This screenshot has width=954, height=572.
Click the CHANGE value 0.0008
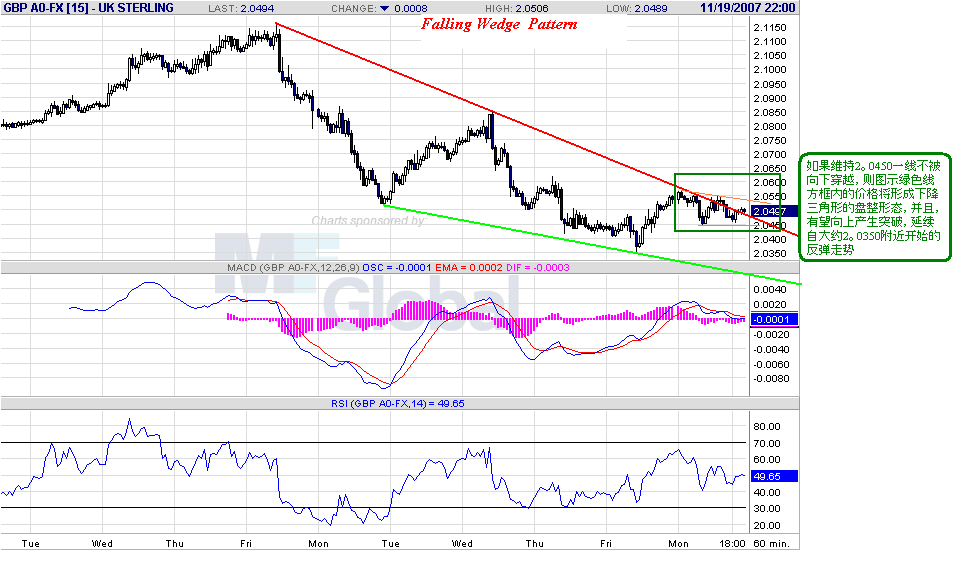[411, 9]
